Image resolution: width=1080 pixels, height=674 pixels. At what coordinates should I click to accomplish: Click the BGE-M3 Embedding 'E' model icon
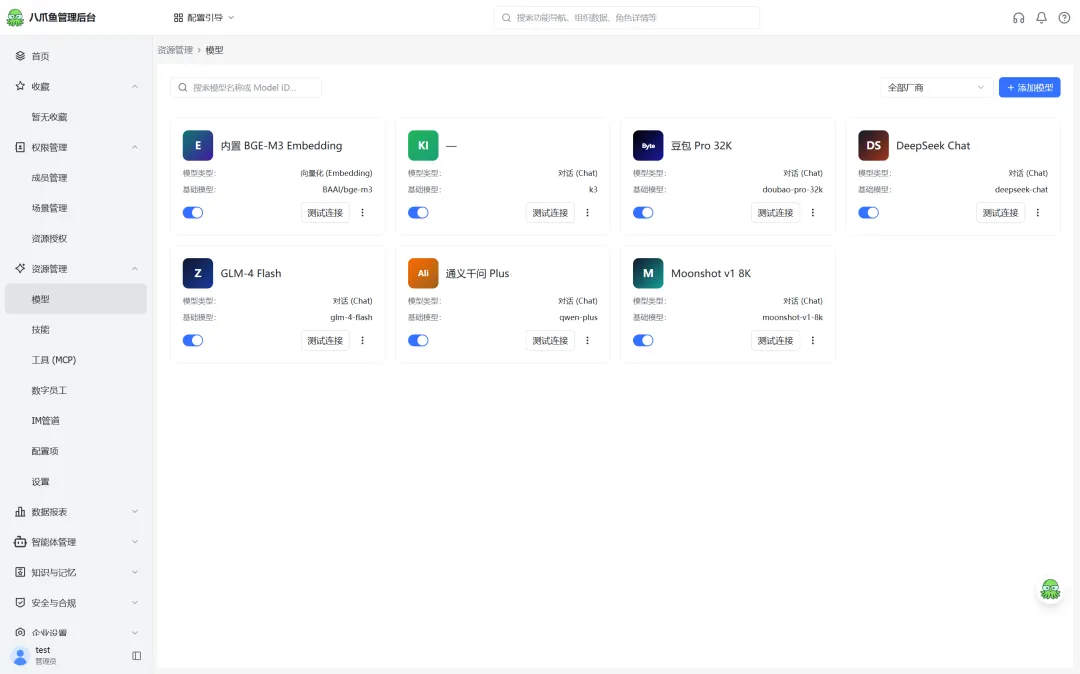198,145
